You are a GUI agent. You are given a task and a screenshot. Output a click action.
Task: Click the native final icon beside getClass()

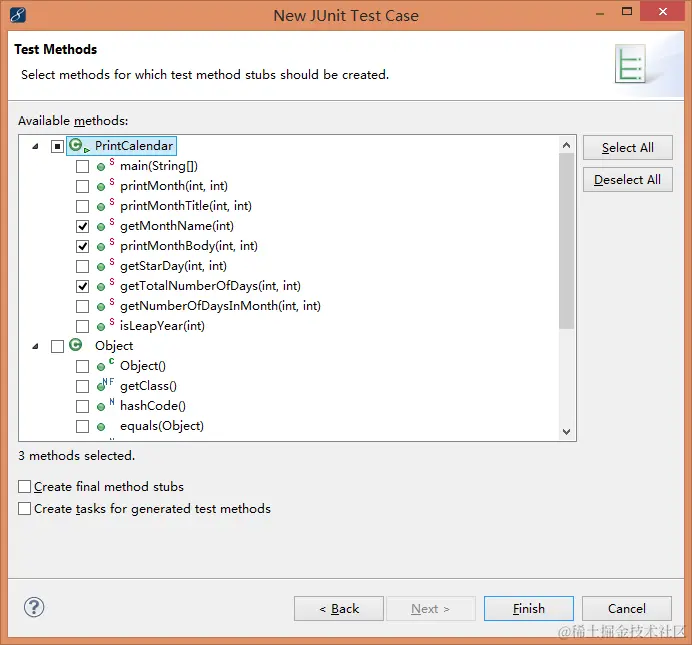(105, 385)
